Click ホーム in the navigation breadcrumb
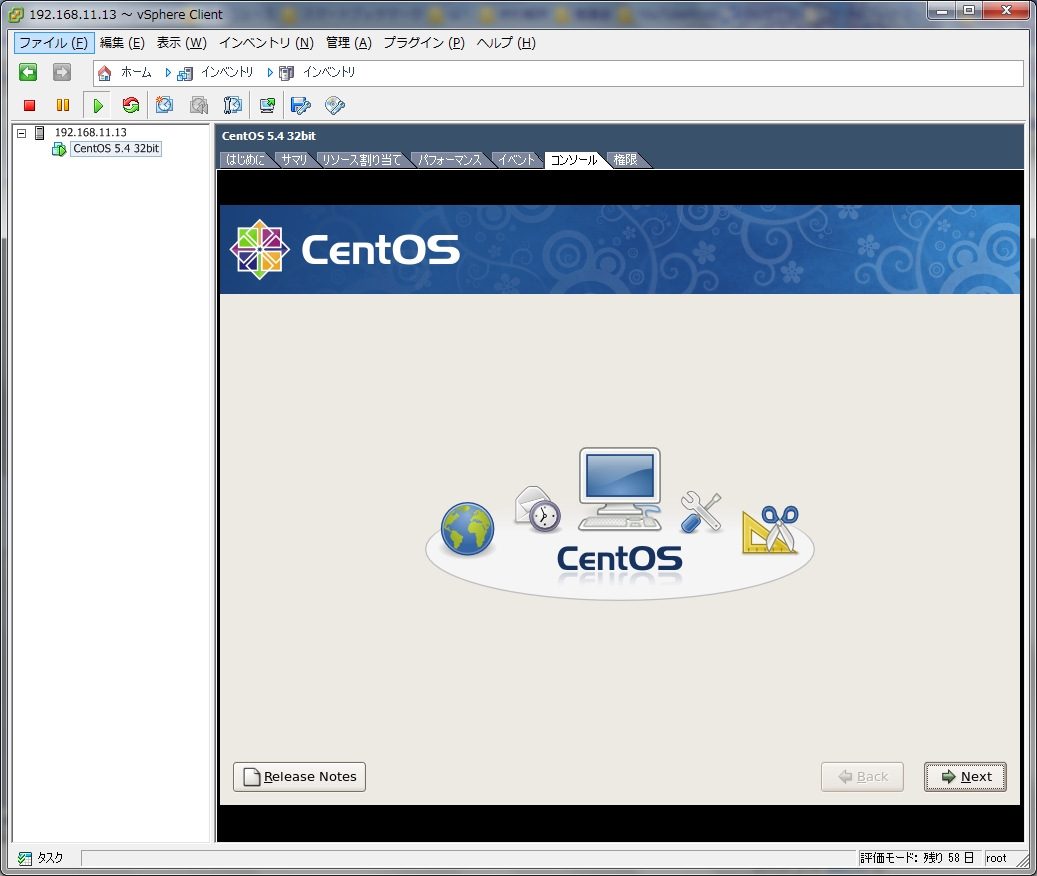Image resolution: width=1037 pixels, height=876 pixels. pos(136,73)
